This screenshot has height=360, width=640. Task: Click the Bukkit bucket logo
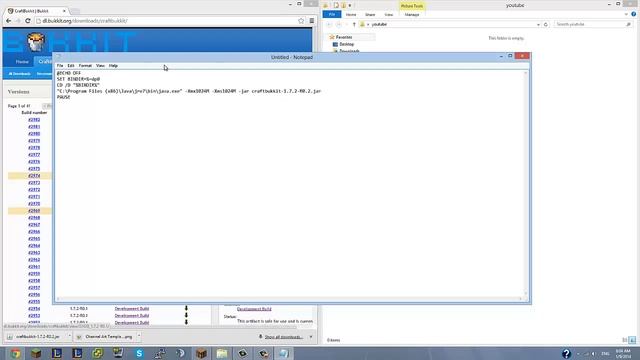36,42
